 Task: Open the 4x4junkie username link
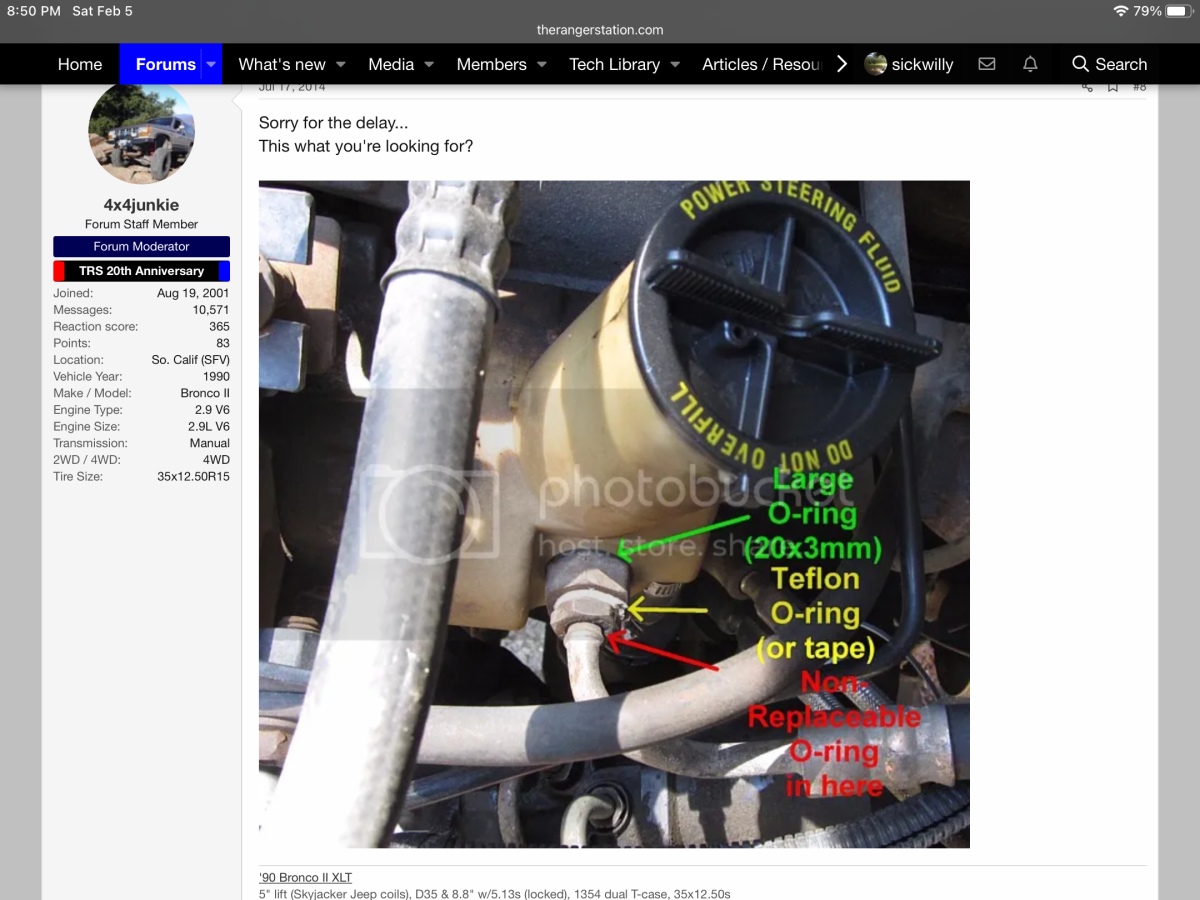[x=141, y=205]
